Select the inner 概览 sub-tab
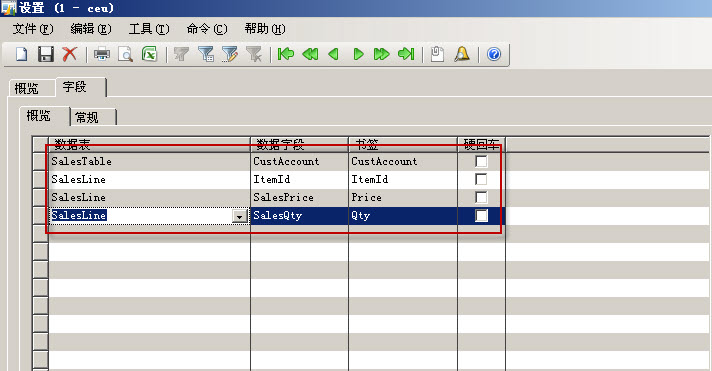 coord(44,116)
